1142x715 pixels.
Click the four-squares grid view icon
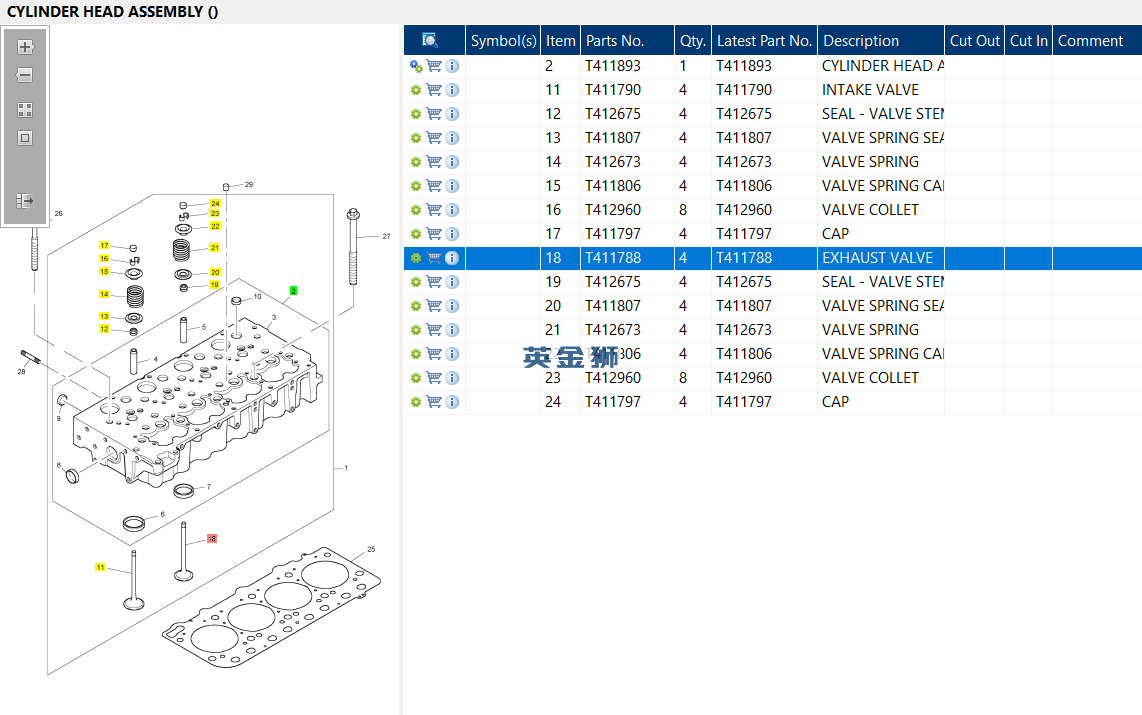click(x=25, y=110)
